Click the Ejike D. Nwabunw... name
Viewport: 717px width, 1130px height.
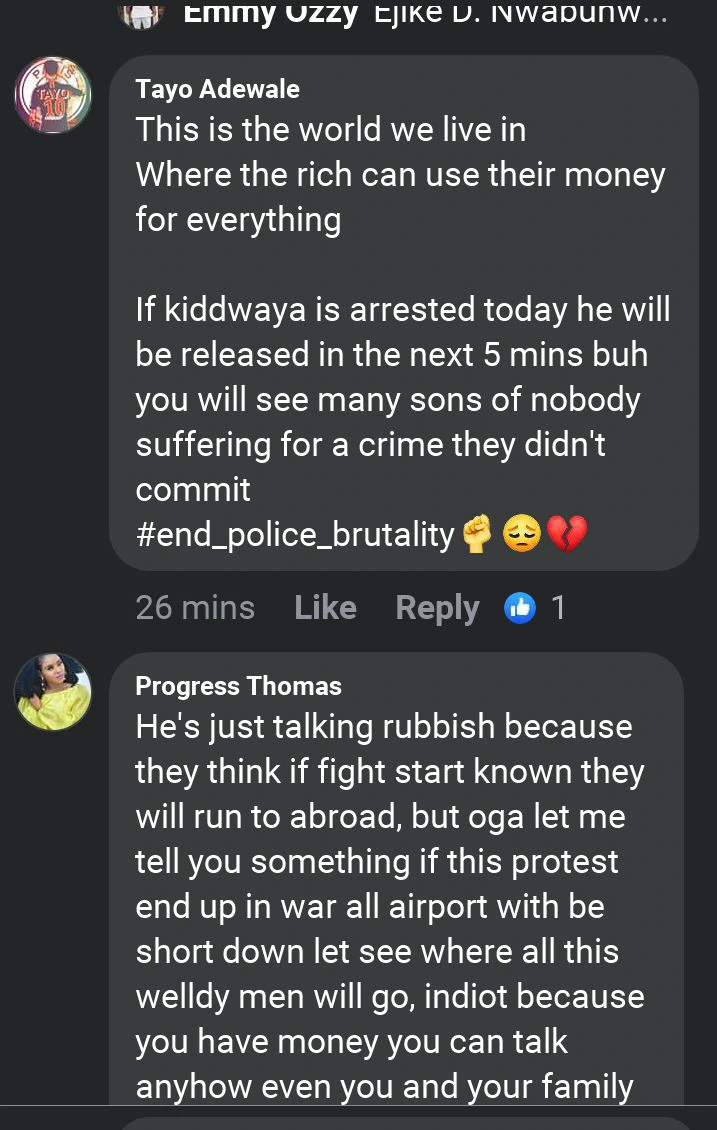[x=520, y=14]
